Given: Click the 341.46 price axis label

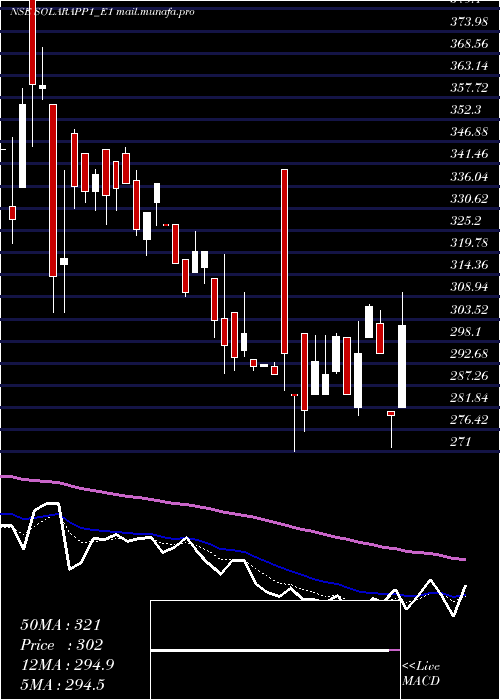Looking at the screenshot, I should click(x=469, y=154).
